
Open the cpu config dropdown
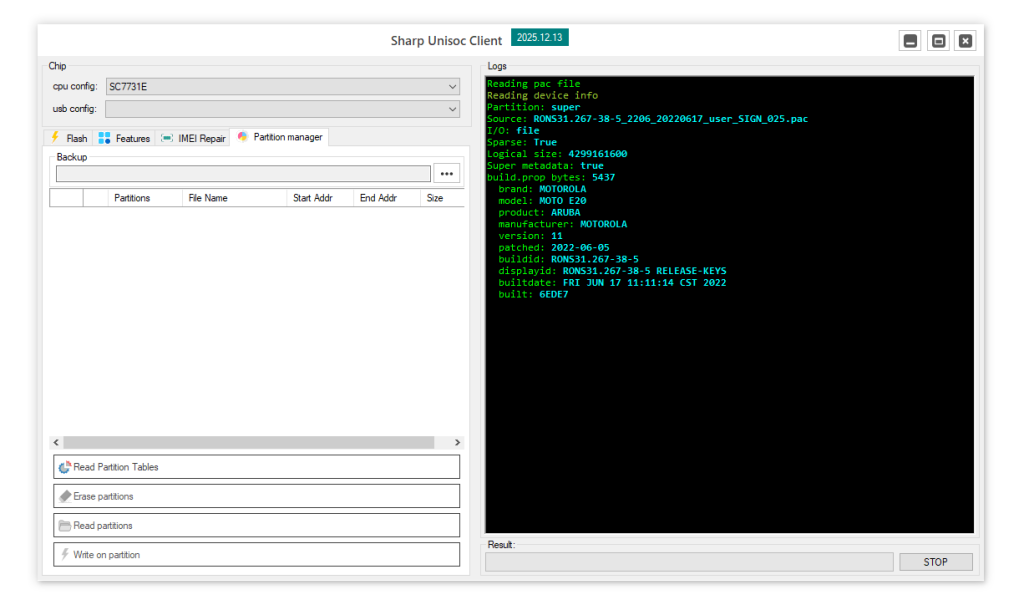tap(452, 86)
